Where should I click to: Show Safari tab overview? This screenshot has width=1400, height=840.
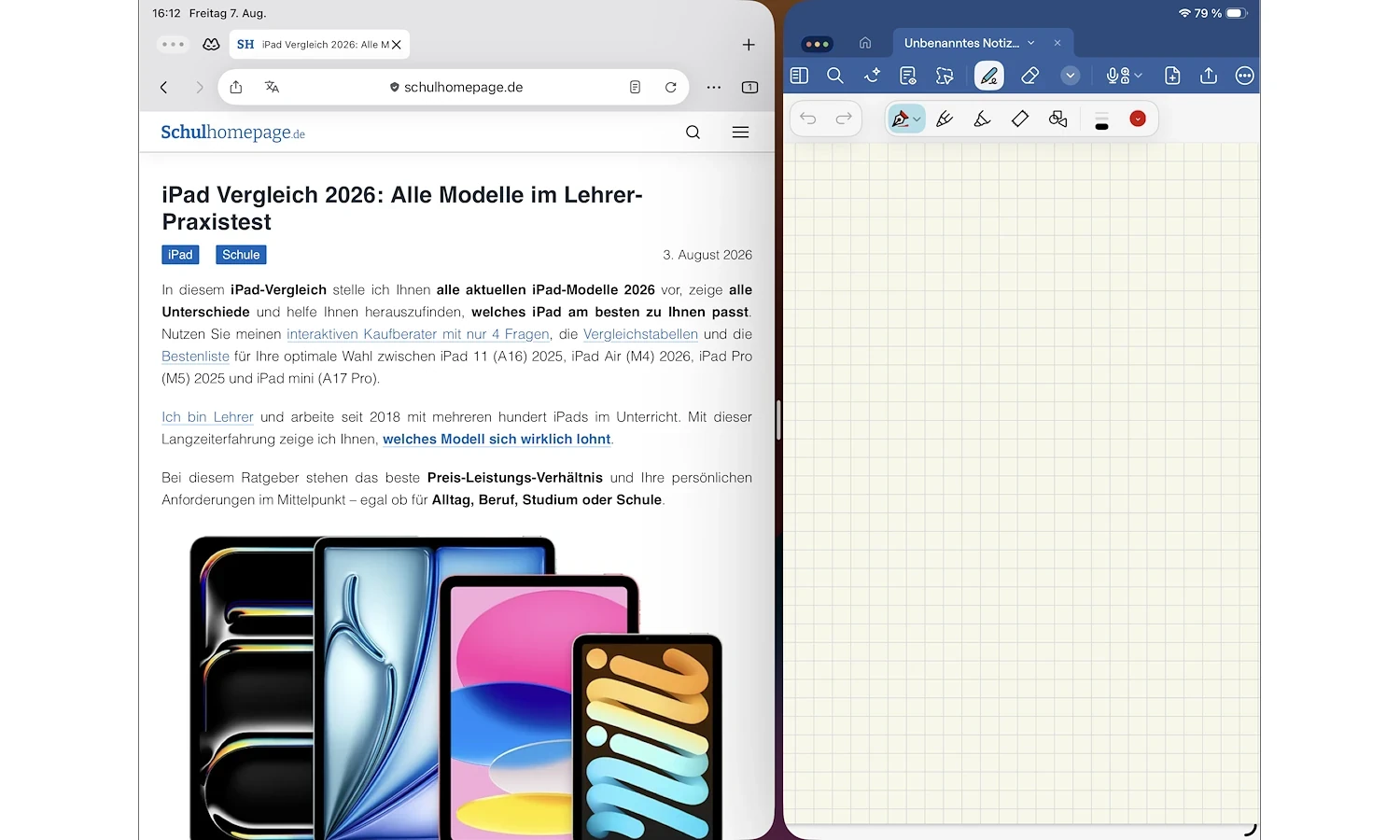pos(749,87)
